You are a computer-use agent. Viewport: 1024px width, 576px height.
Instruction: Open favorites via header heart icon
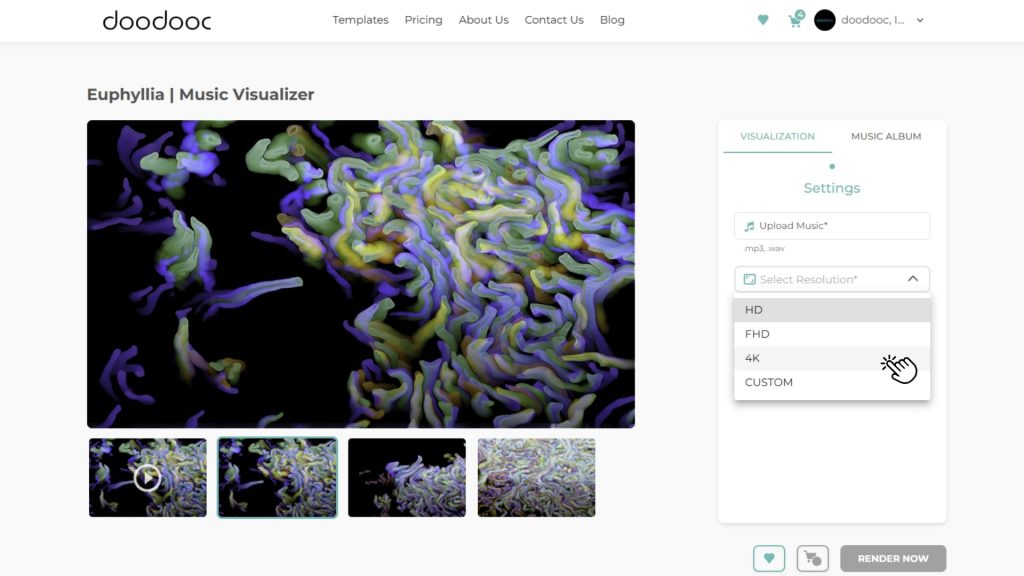[763, 20]
